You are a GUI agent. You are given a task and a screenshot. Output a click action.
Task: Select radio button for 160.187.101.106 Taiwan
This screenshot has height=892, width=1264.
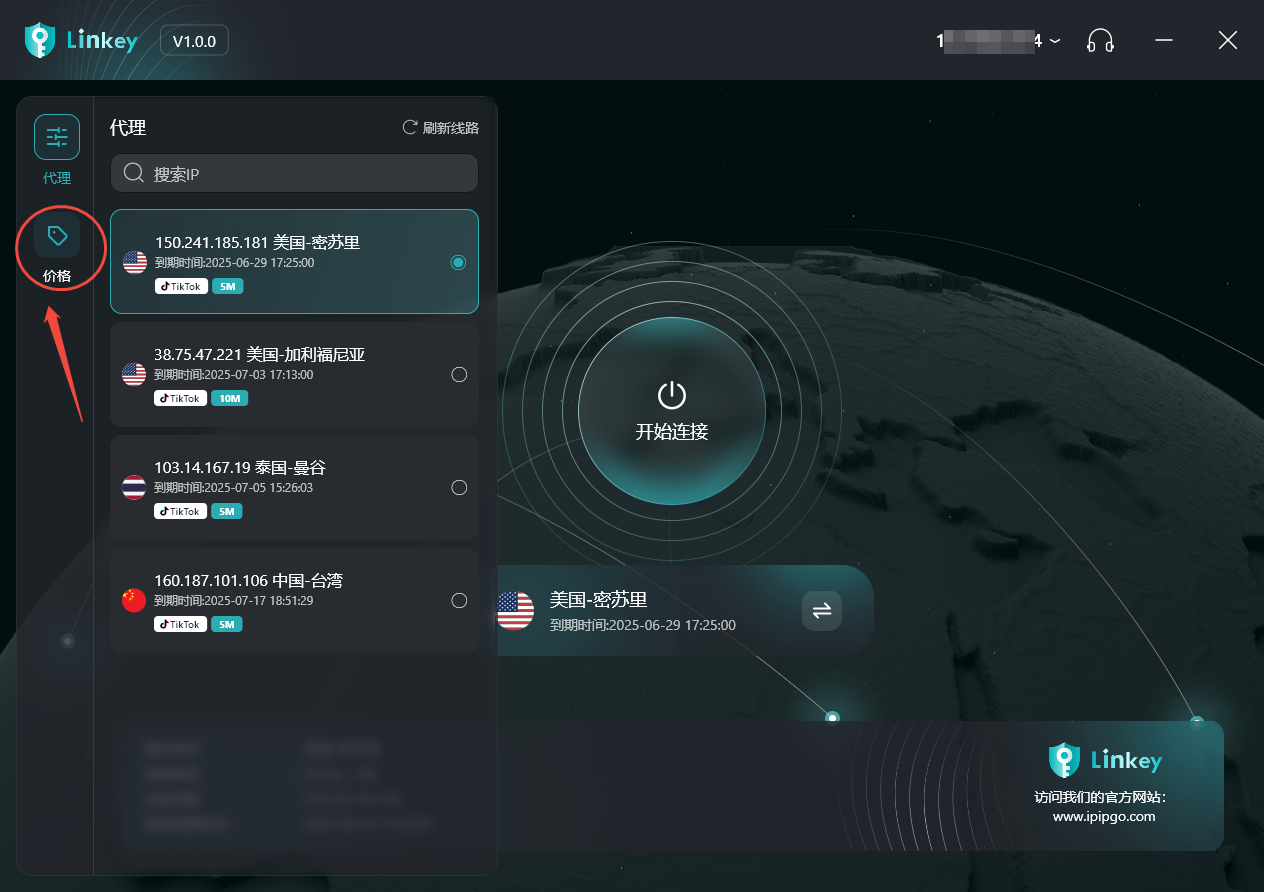[459, 601]
